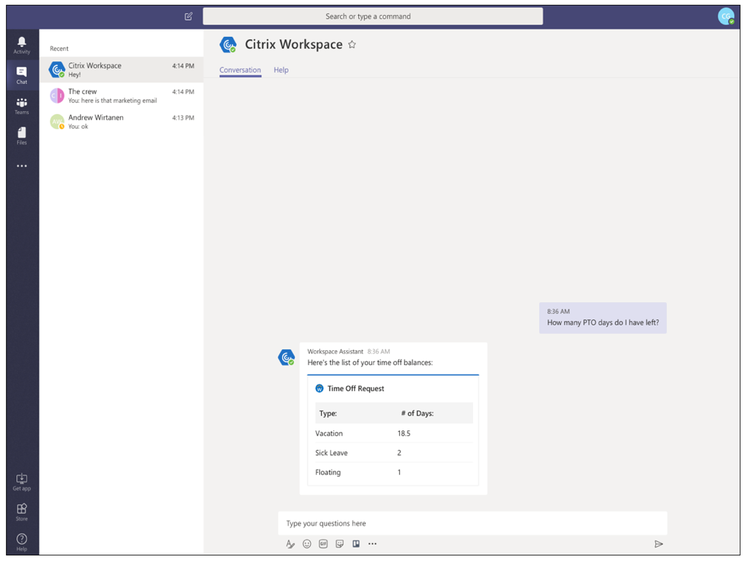Click Citrix Workspace header logo
750x565 pixels.
pyautogui.click(x=228, y=44)
